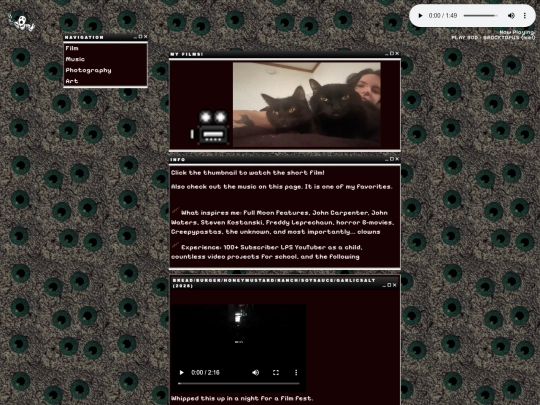Click the skull logo in the corner
540x405 pixels.
21,22
